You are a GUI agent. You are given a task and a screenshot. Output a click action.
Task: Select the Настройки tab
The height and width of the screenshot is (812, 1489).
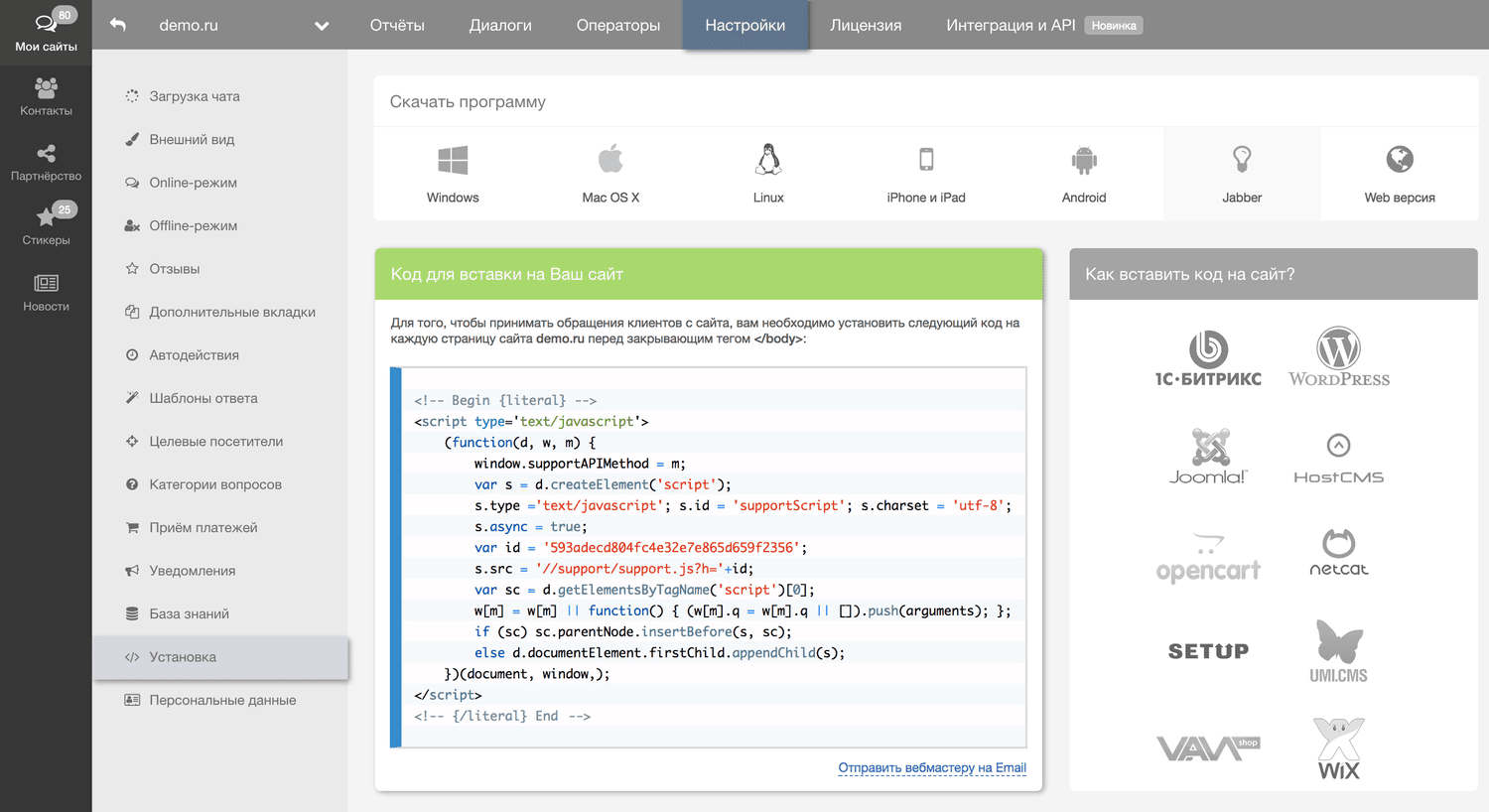click(x=745, y=25)
